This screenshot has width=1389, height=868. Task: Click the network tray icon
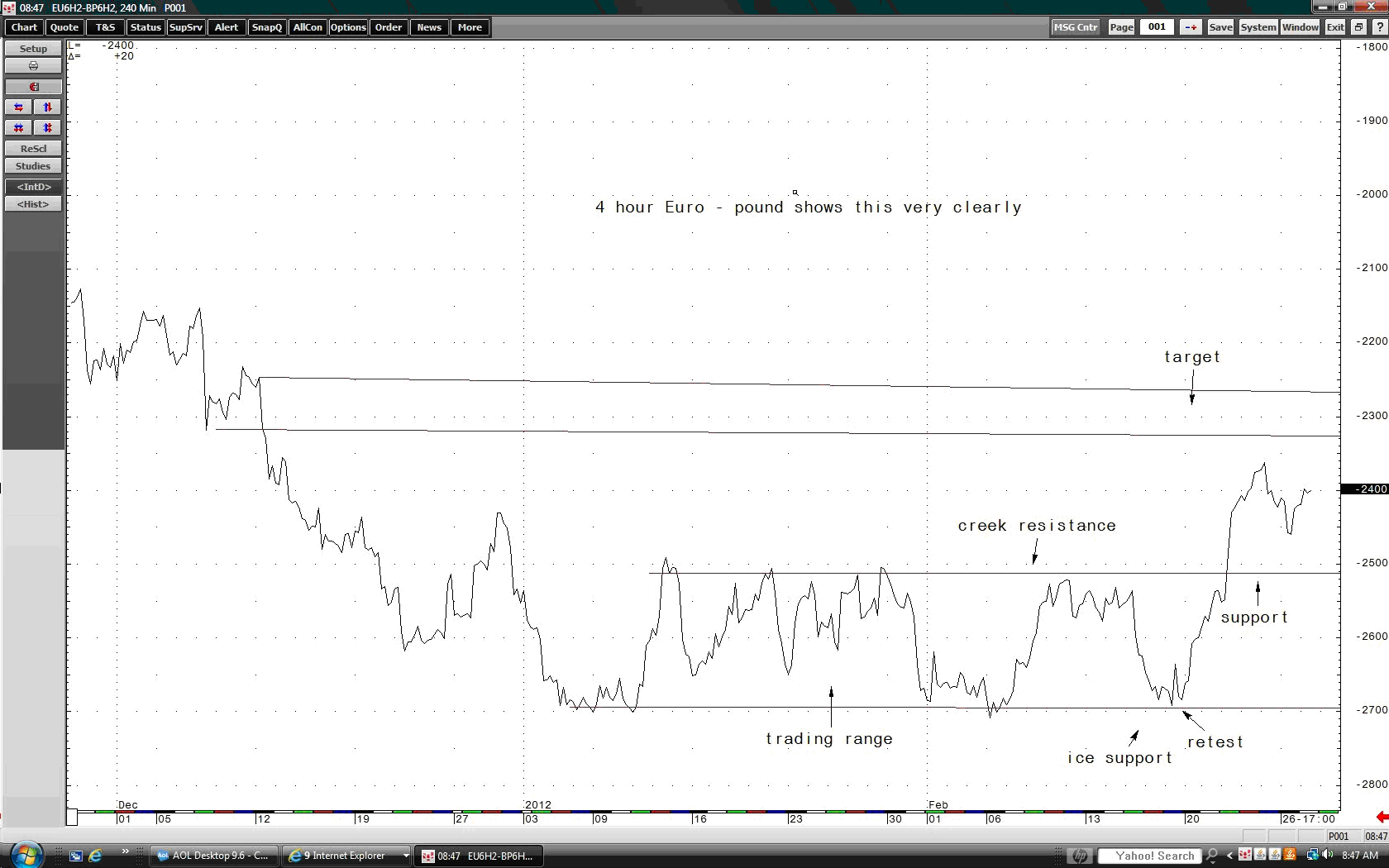[1312, 855]
